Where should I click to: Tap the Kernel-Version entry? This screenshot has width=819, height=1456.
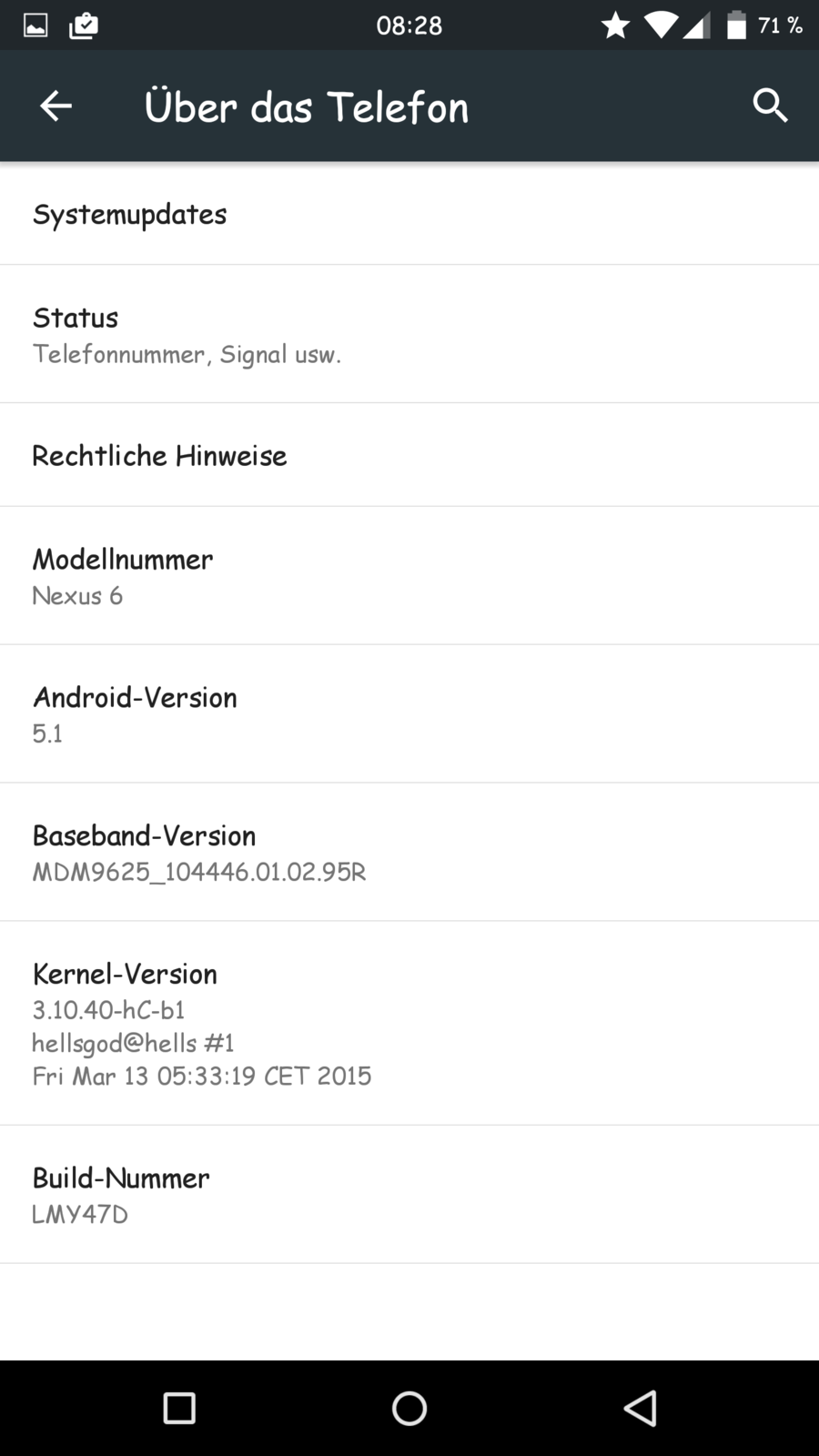click(409, 1023)
